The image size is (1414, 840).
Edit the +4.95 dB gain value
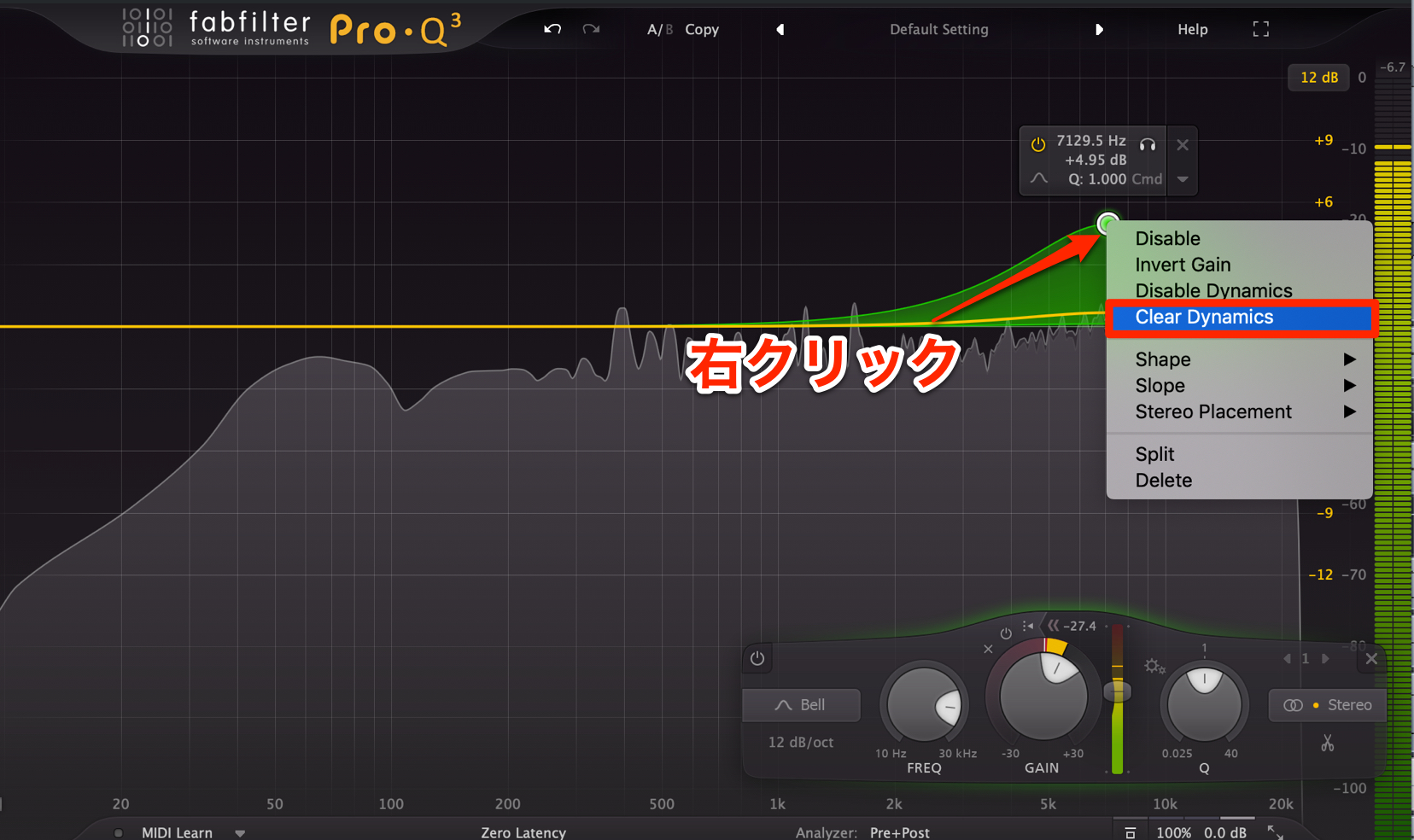[1096, 160]
